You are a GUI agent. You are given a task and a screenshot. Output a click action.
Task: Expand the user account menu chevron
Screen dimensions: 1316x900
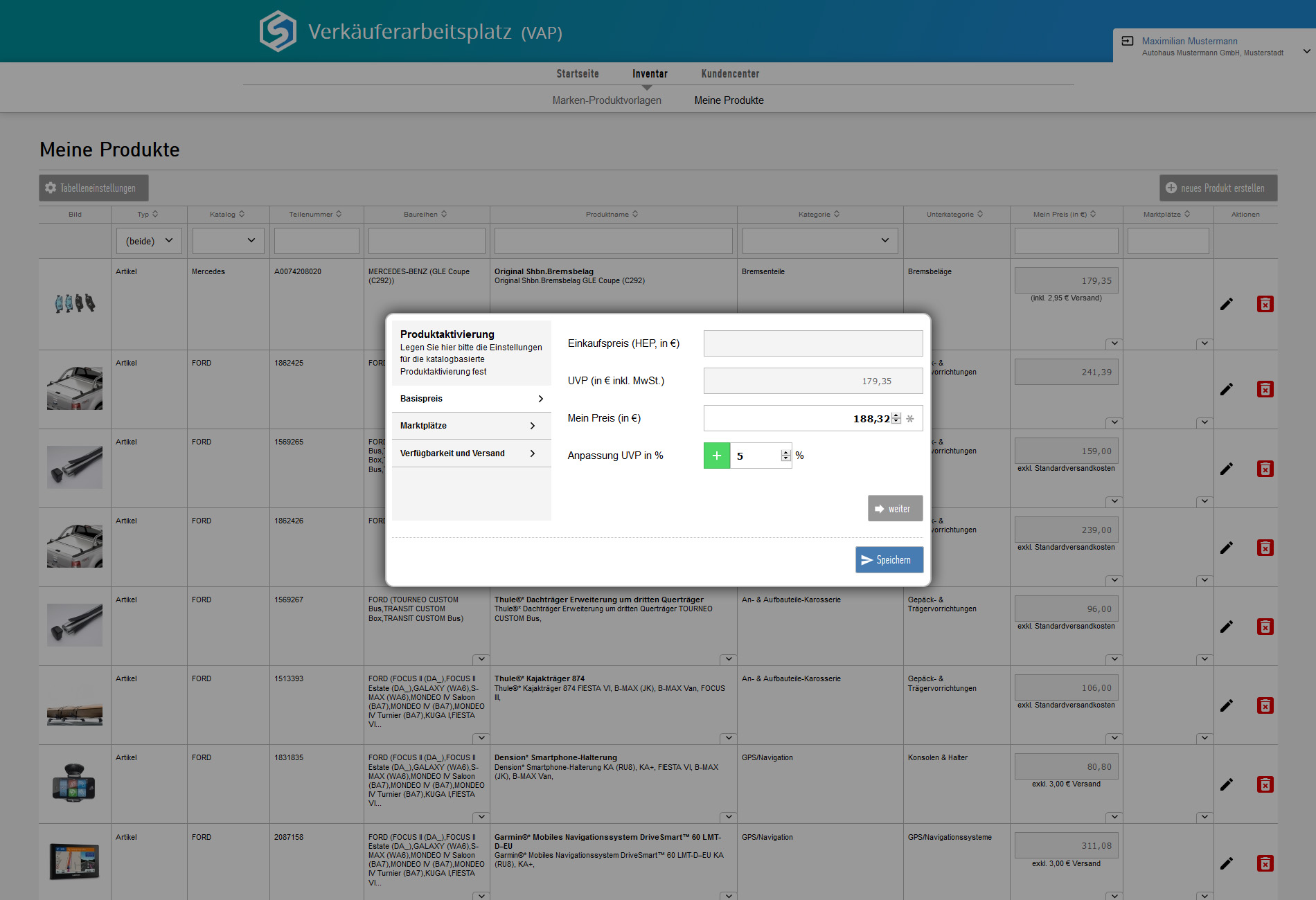1306,51
